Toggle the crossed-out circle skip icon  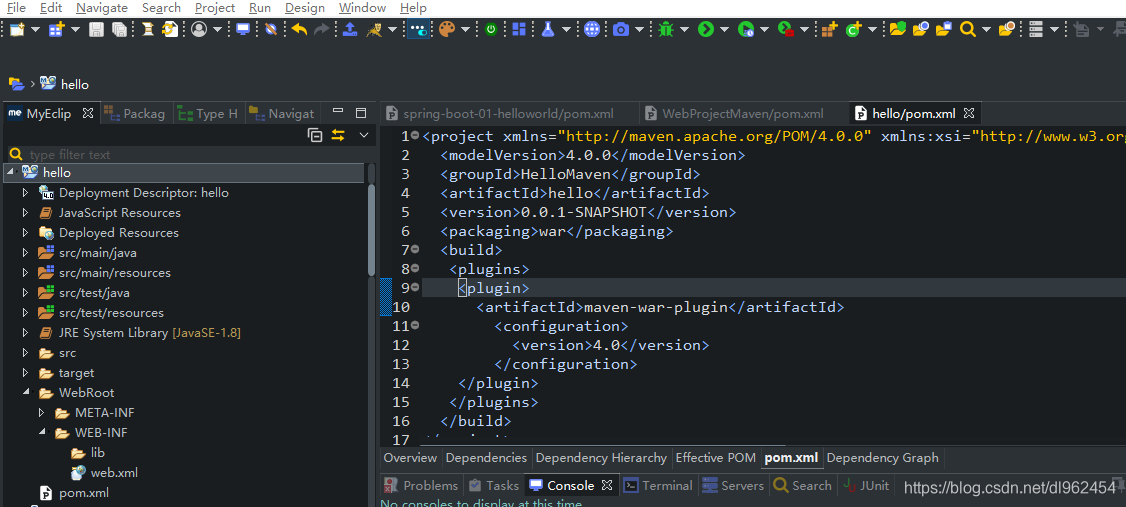271,29
